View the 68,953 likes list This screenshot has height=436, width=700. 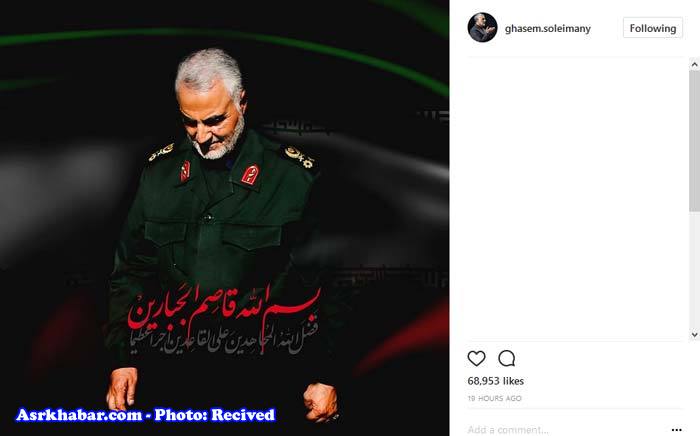[496, 381]
